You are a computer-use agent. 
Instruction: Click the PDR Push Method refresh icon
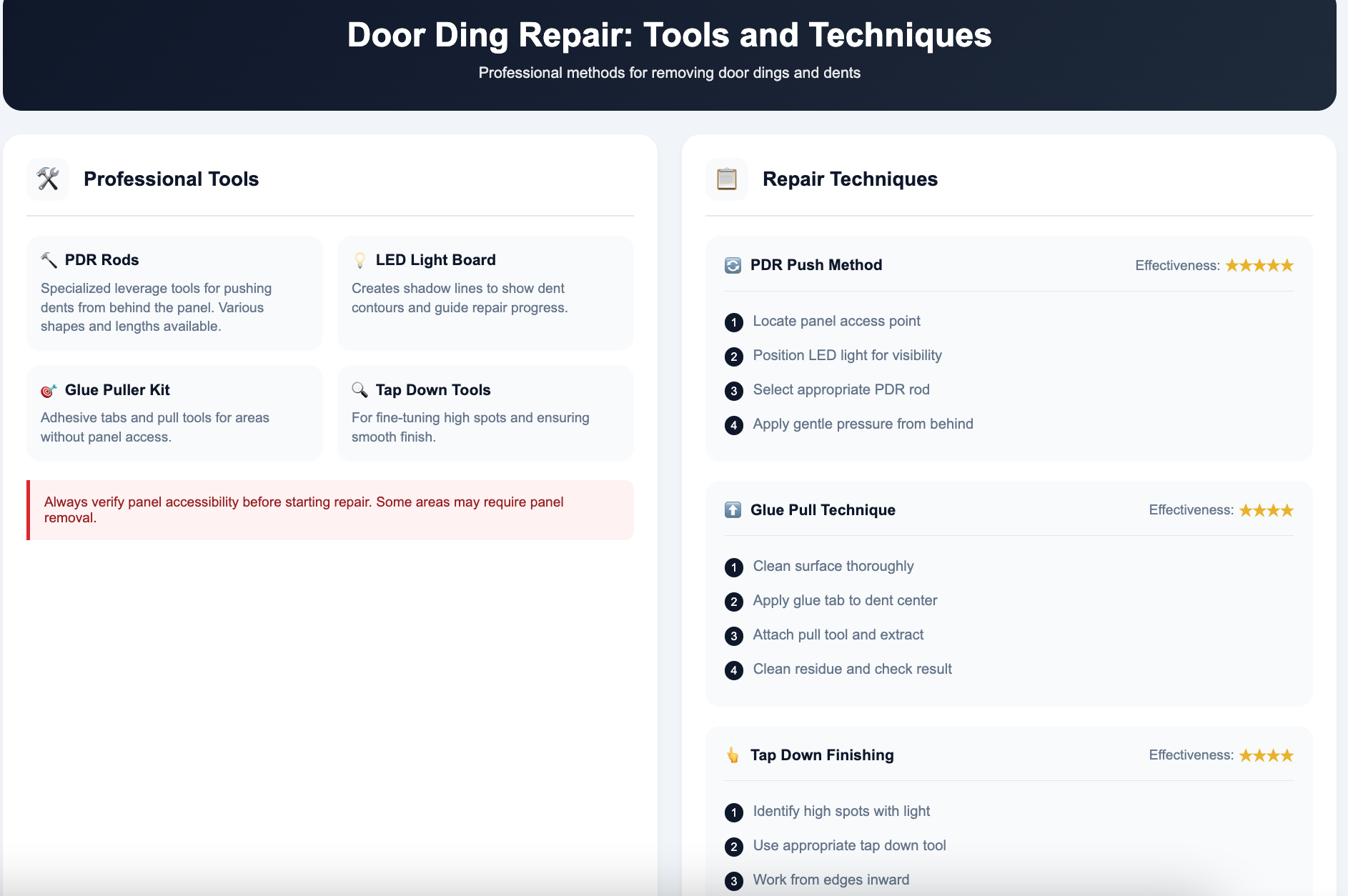733,265
